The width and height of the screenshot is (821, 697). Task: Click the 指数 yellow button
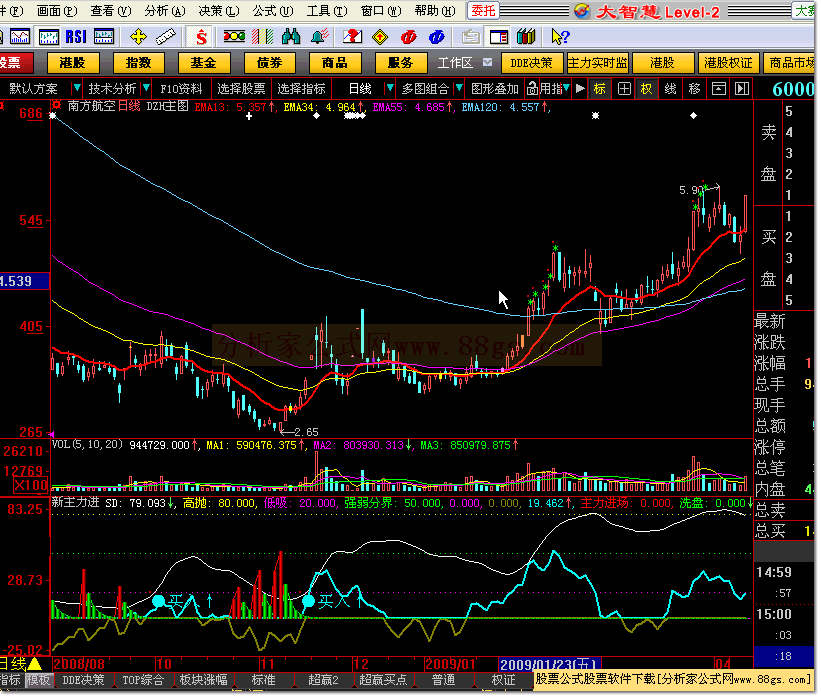[138, 63]
